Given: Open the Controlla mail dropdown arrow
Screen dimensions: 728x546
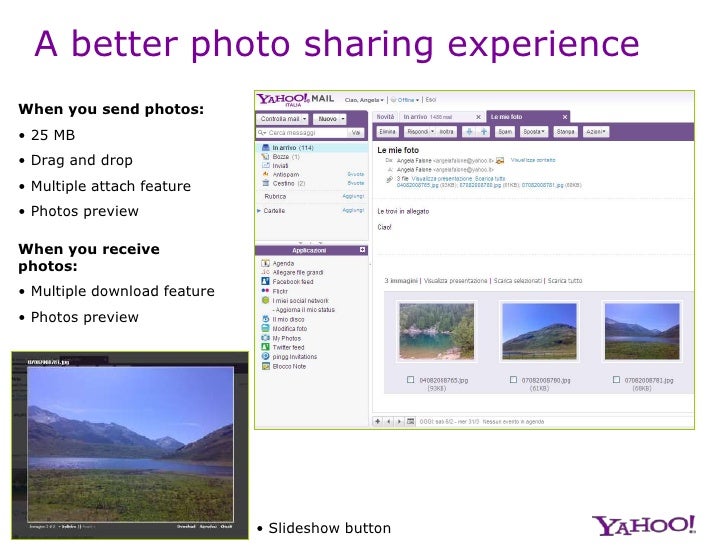Looking at the screenshot, I should coord(305,119).
